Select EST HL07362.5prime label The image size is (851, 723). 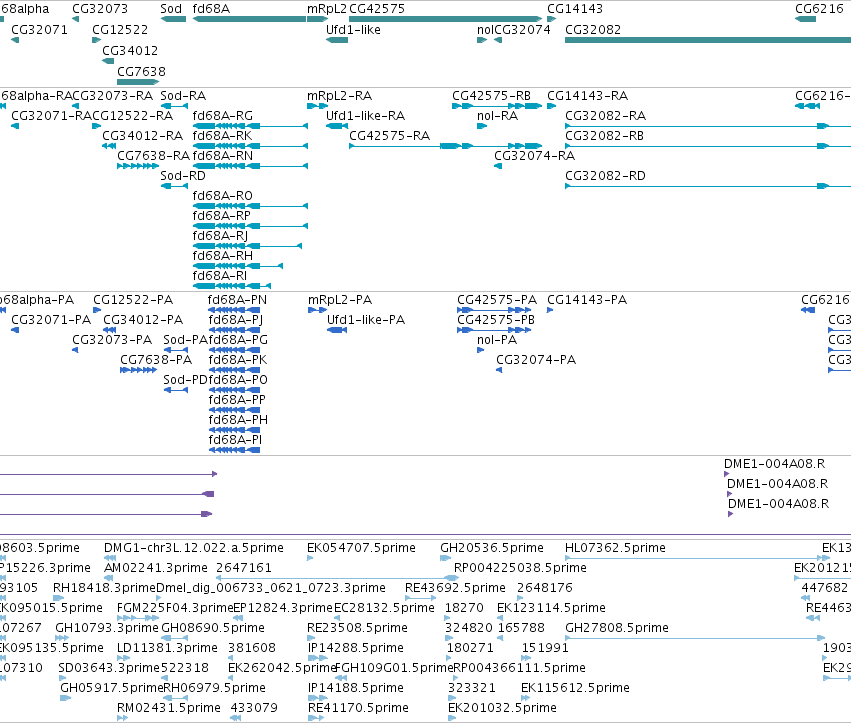[x=615, y=548]
